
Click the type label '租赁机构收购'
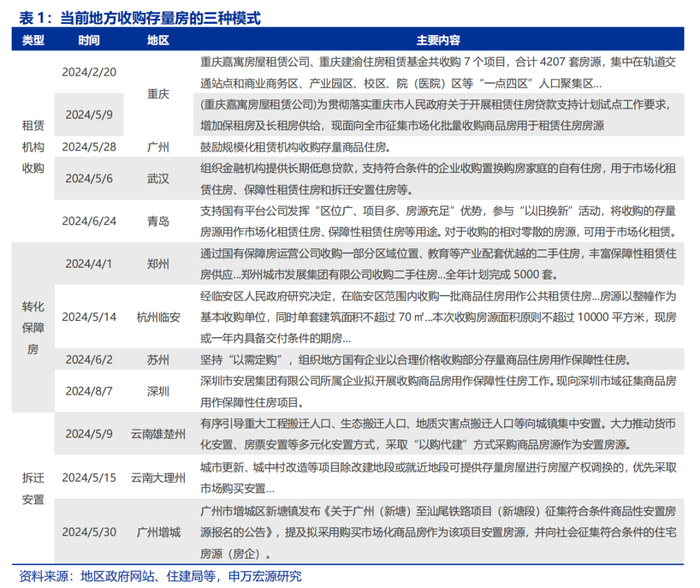[33, 147]
